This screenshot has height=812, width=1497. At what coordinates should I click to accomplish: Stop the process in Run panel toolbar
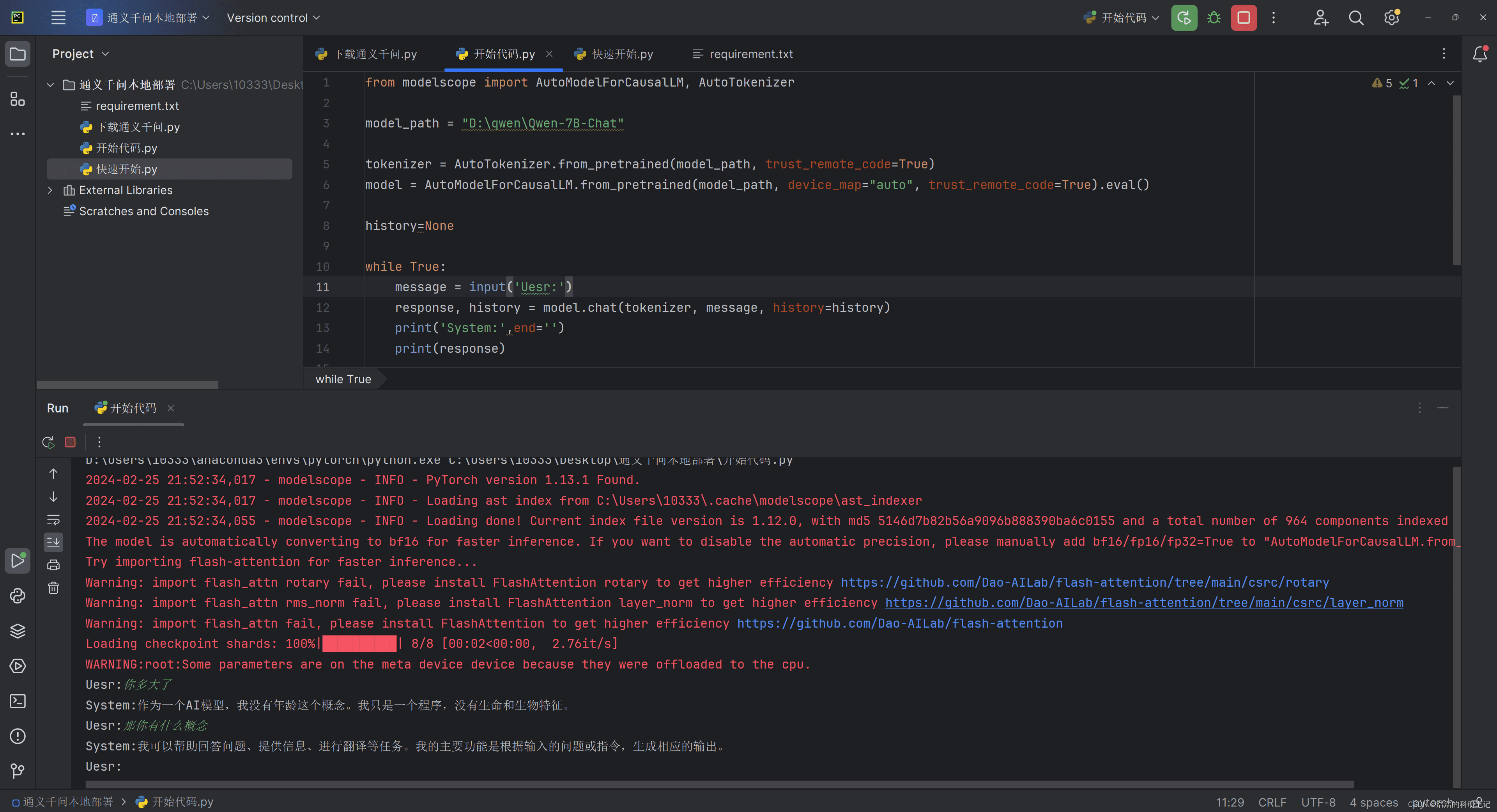click(x=70, y=442)
